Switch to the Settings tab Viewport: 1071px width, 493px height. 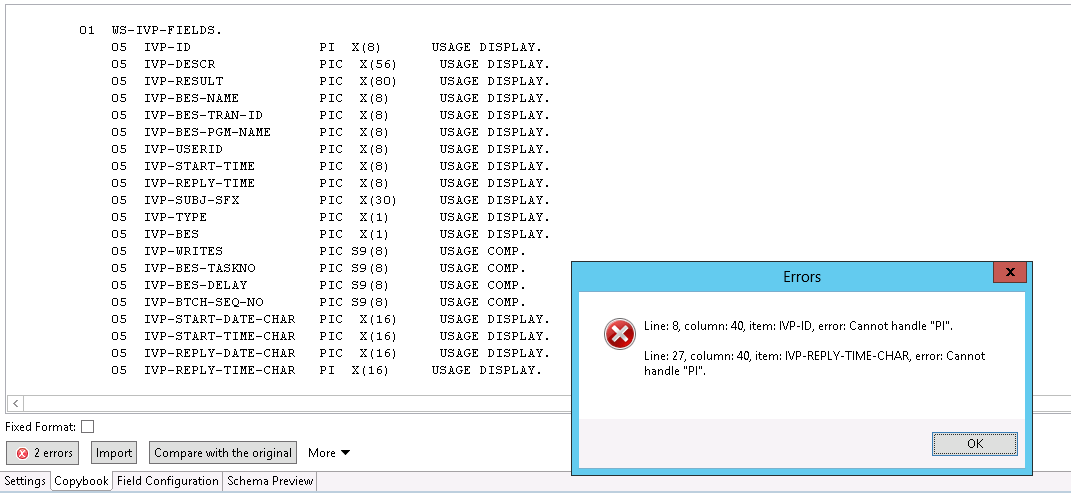pos(25,481)
